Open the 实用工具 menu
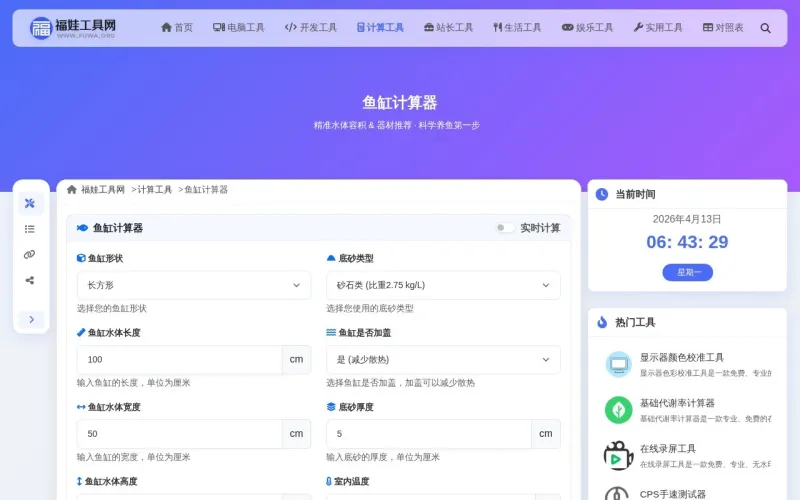800x500 pixels. [x=658, y=28]
